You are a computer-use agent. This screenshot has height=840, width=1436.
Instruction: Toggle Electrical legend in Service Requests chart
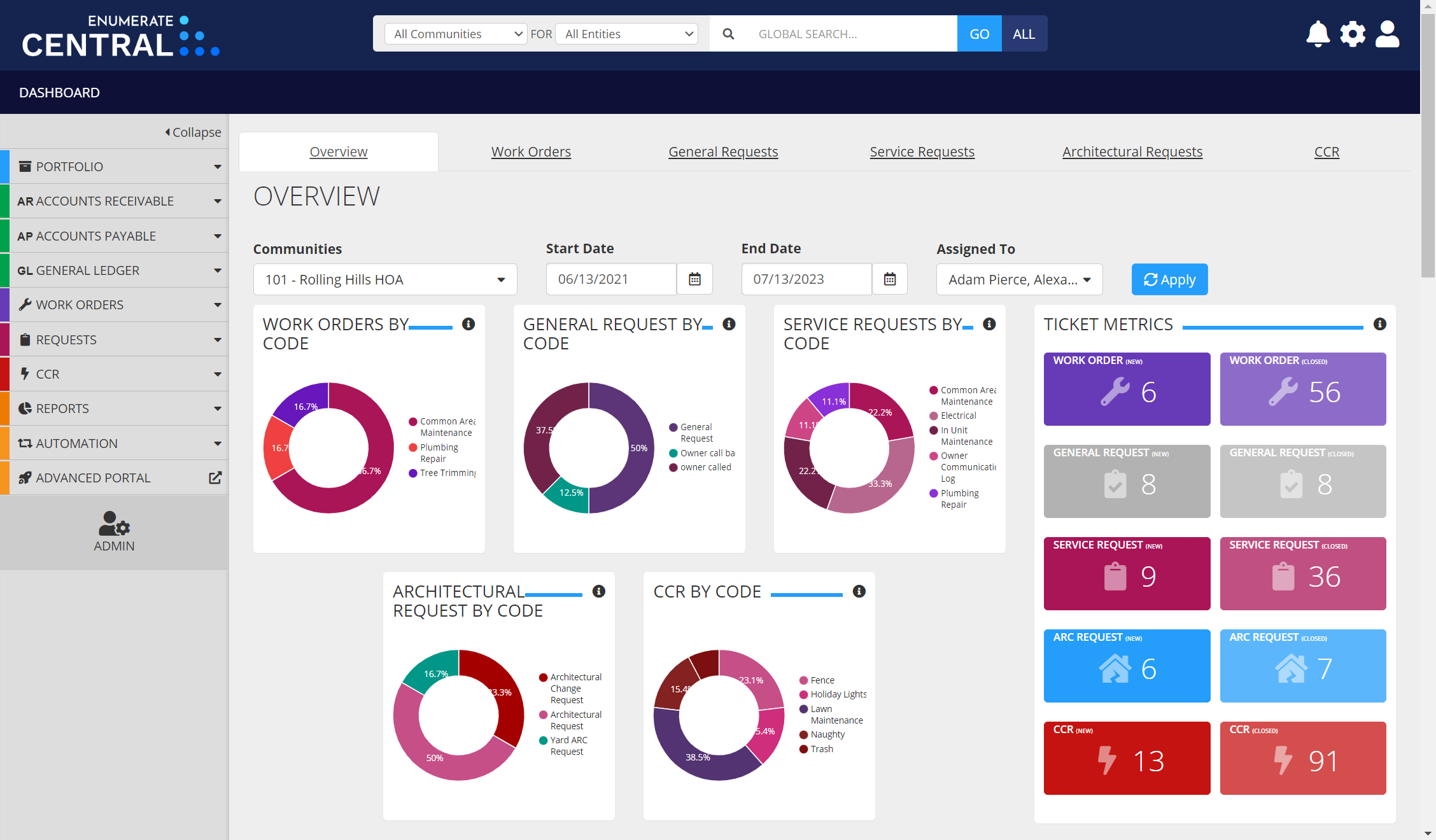[958, 416]
